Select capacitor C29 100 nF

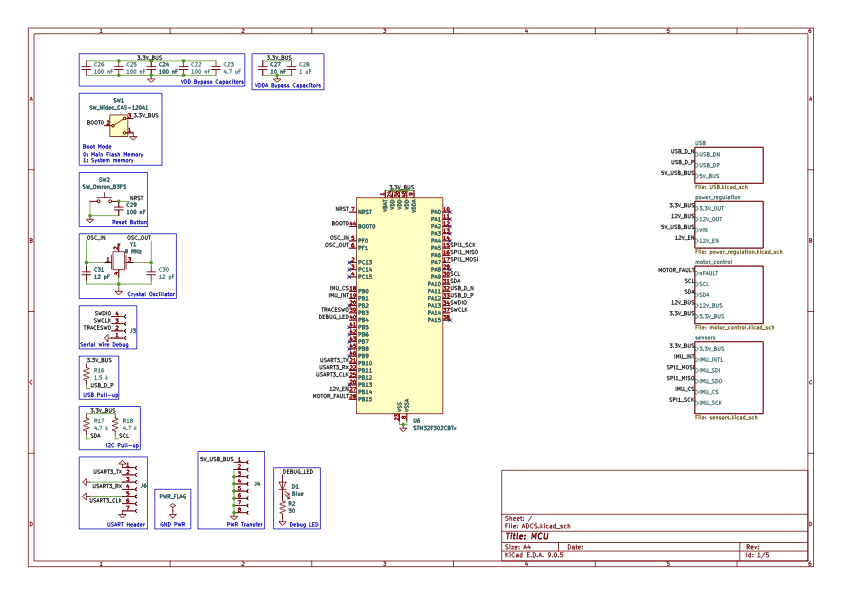click(x=119, y=208)
